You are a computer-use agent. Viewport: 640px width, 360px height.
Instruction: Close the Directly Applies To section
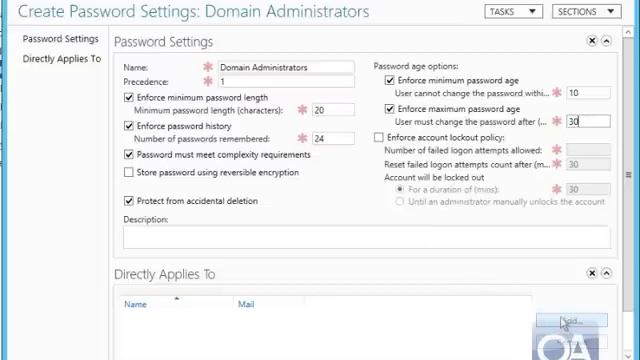(x=592, y=273)
